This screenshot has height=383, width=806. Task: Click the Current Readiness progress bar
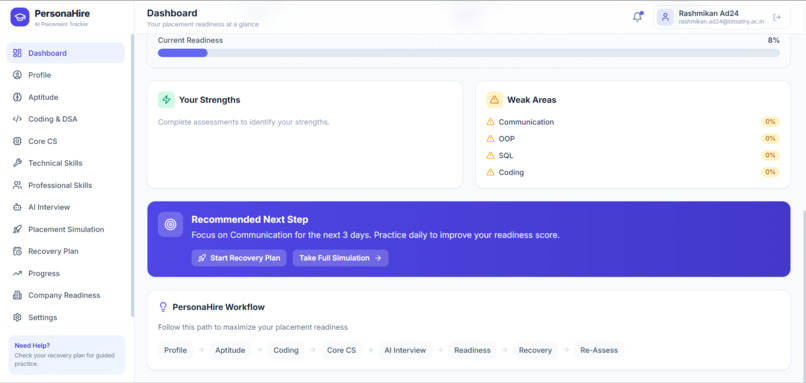469,53
